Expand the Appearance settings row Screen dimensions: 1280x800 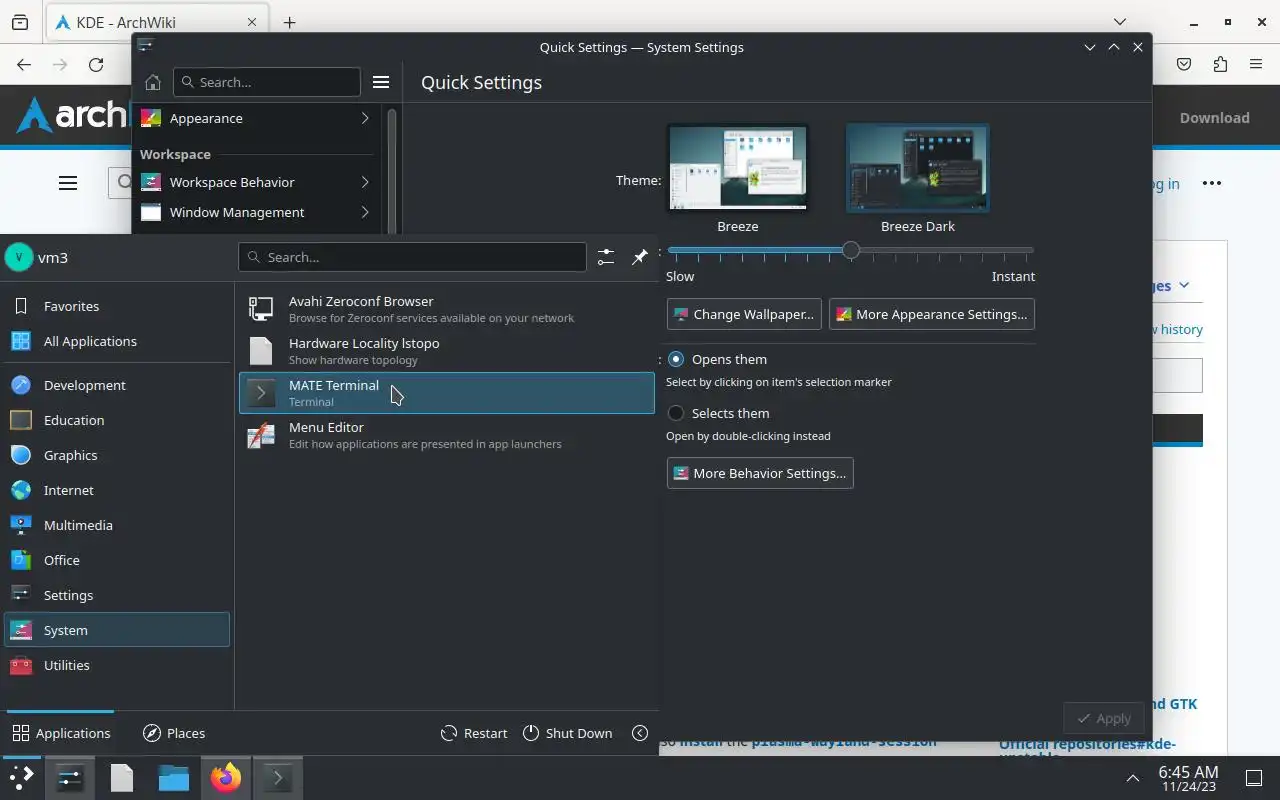[x=256, y=118]
